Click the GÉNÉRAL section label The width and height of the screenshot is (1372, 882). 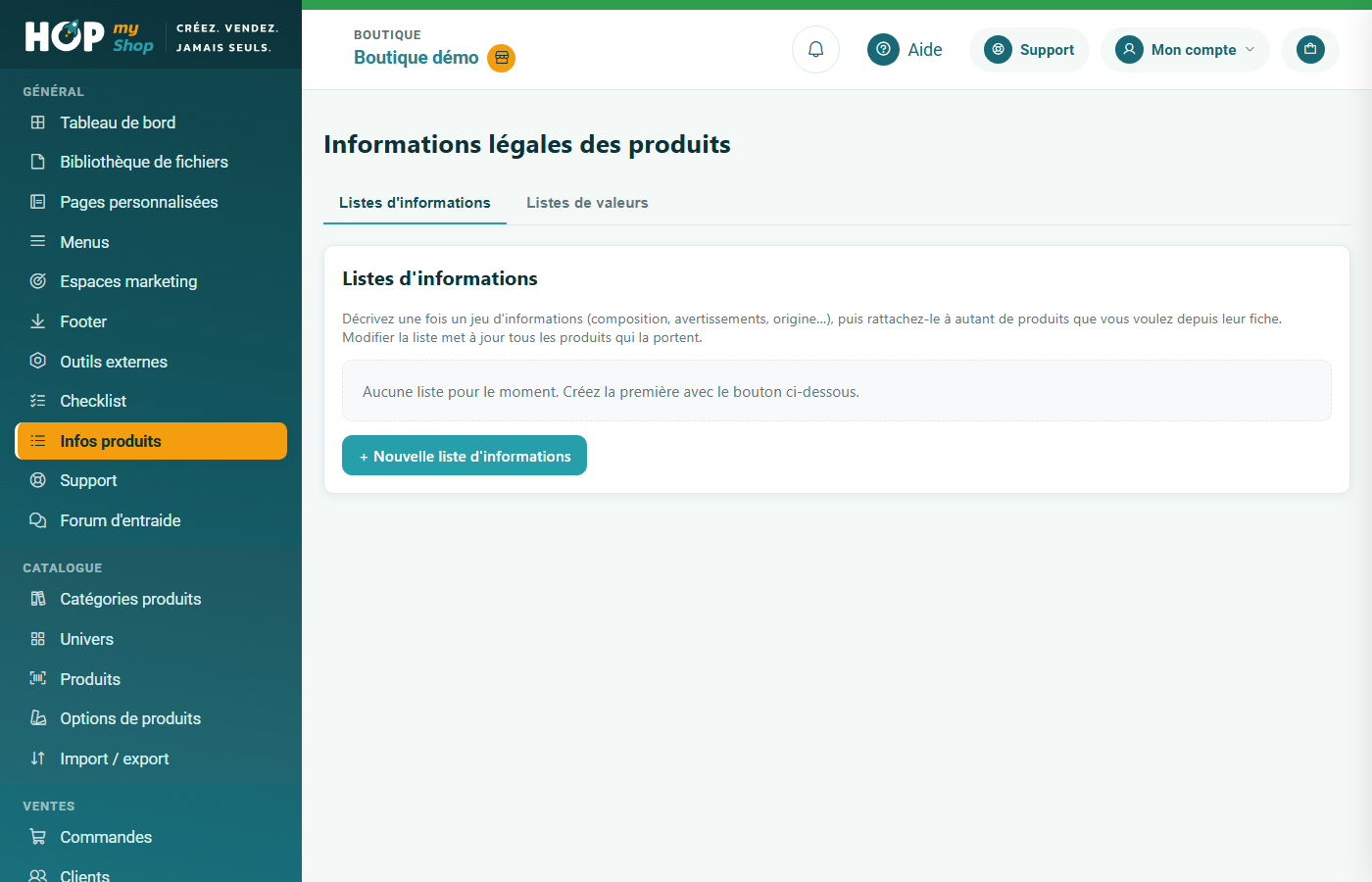pyautogui.click(x=54, y=92)
